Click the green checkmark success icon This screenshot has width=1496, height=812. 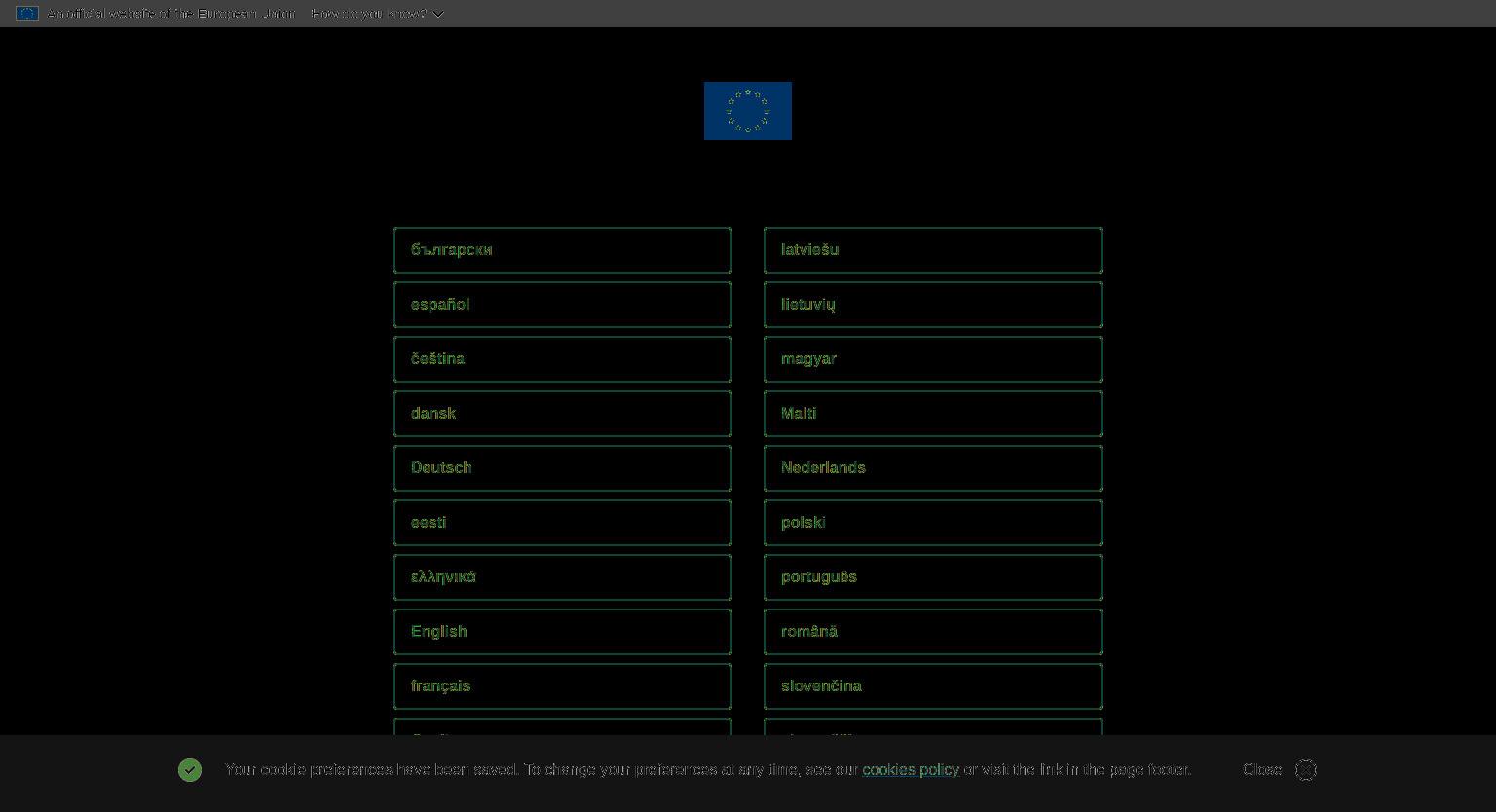[x=190, y=770]
